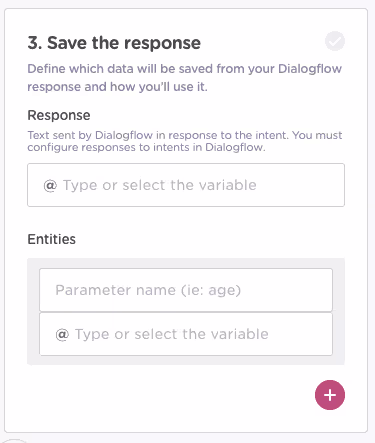Click the step number '3.' in the title
The width and height of the screenshot is (375, 443).
point(35,43)
